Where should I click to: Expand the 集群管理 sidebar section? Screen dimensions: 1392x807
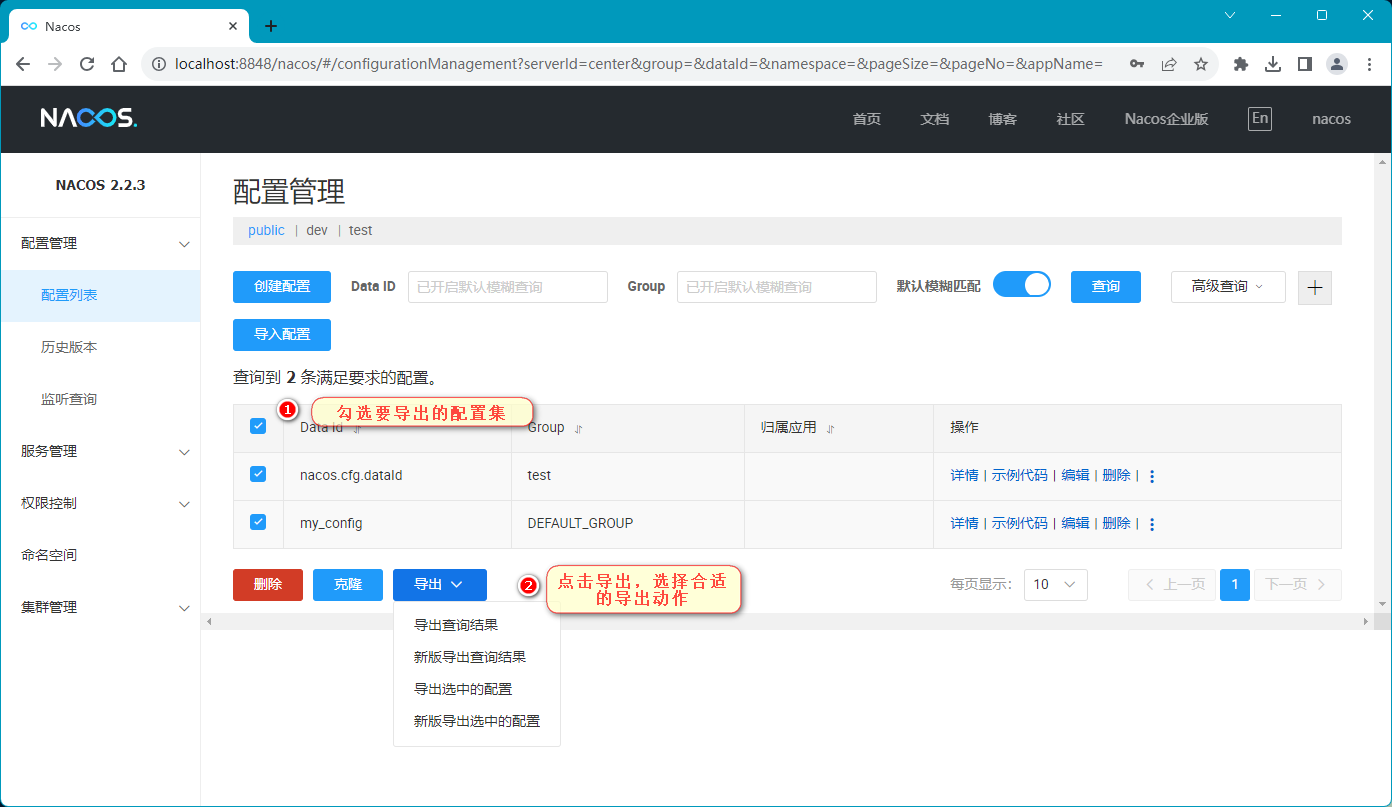(184, 608)
